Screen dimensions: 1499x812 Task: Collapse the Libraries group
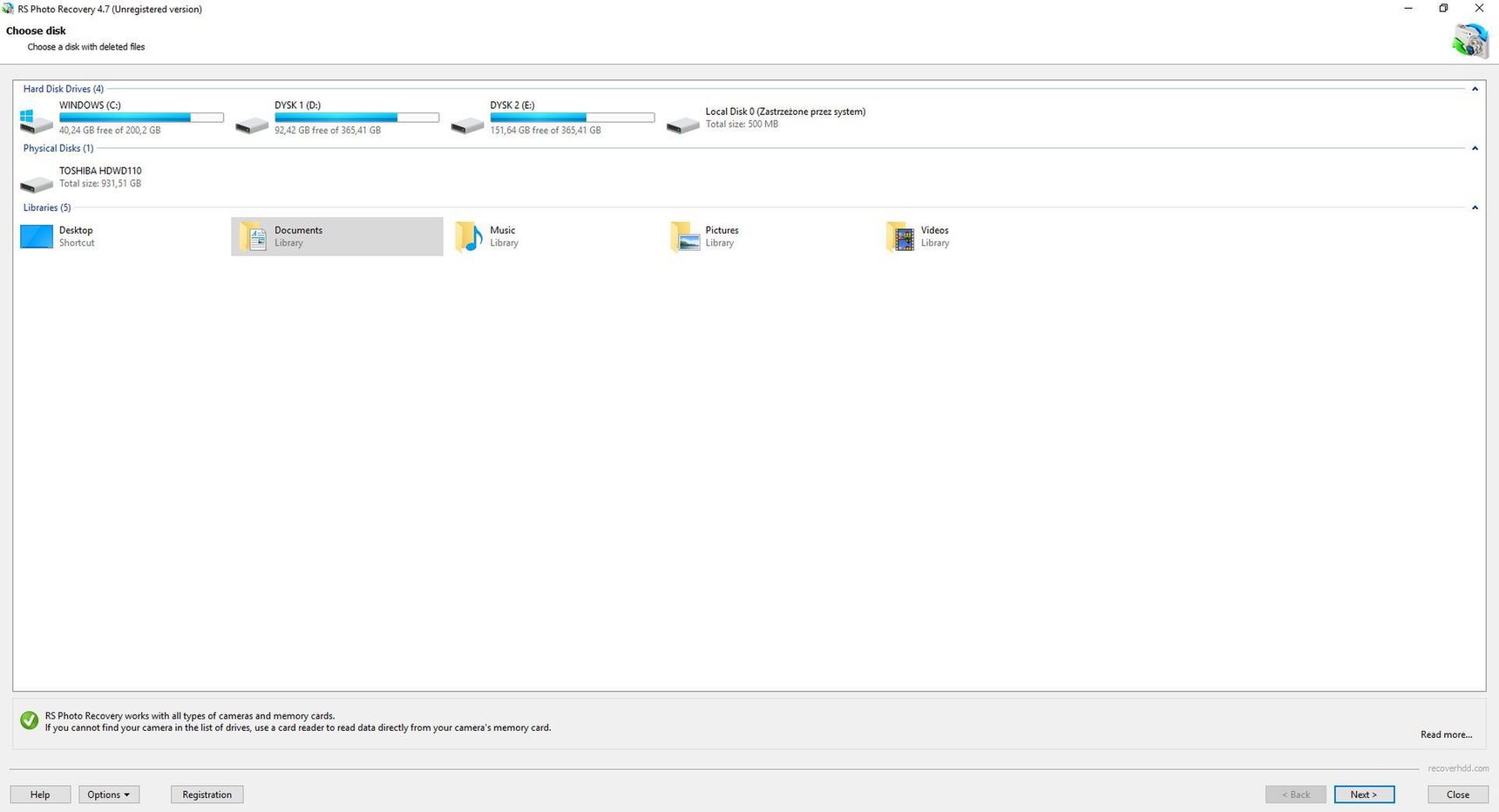tap(1475, 207)
